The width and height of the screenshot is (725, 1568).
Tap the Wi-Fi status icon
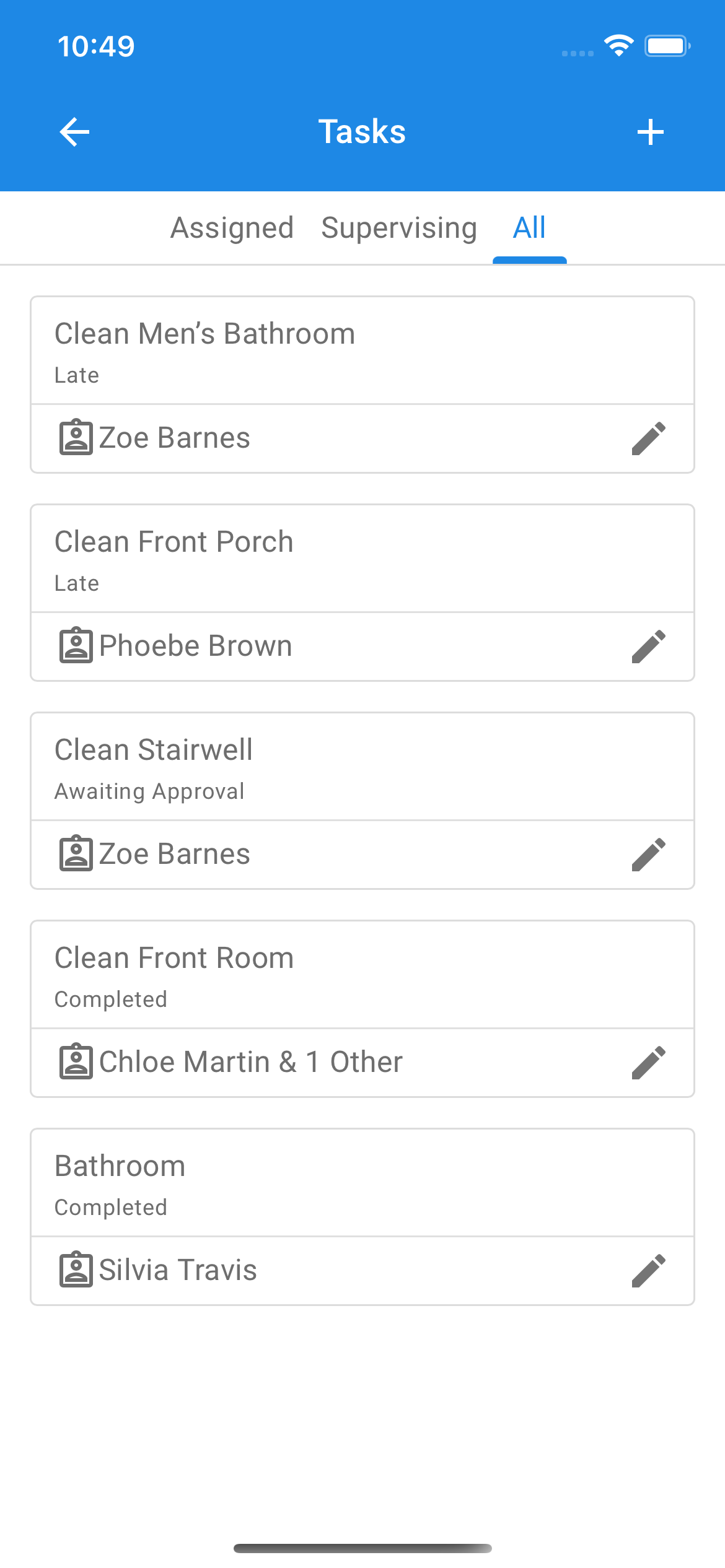(618, 46)
